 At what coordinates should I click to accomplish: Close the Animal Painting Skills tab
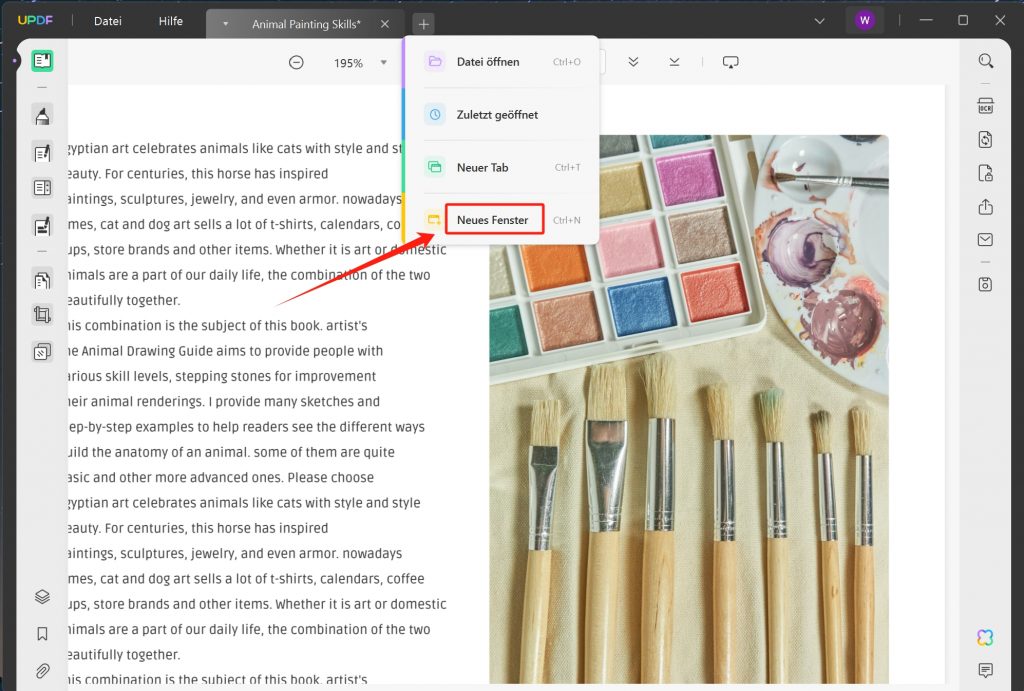(x=385, y=24)
